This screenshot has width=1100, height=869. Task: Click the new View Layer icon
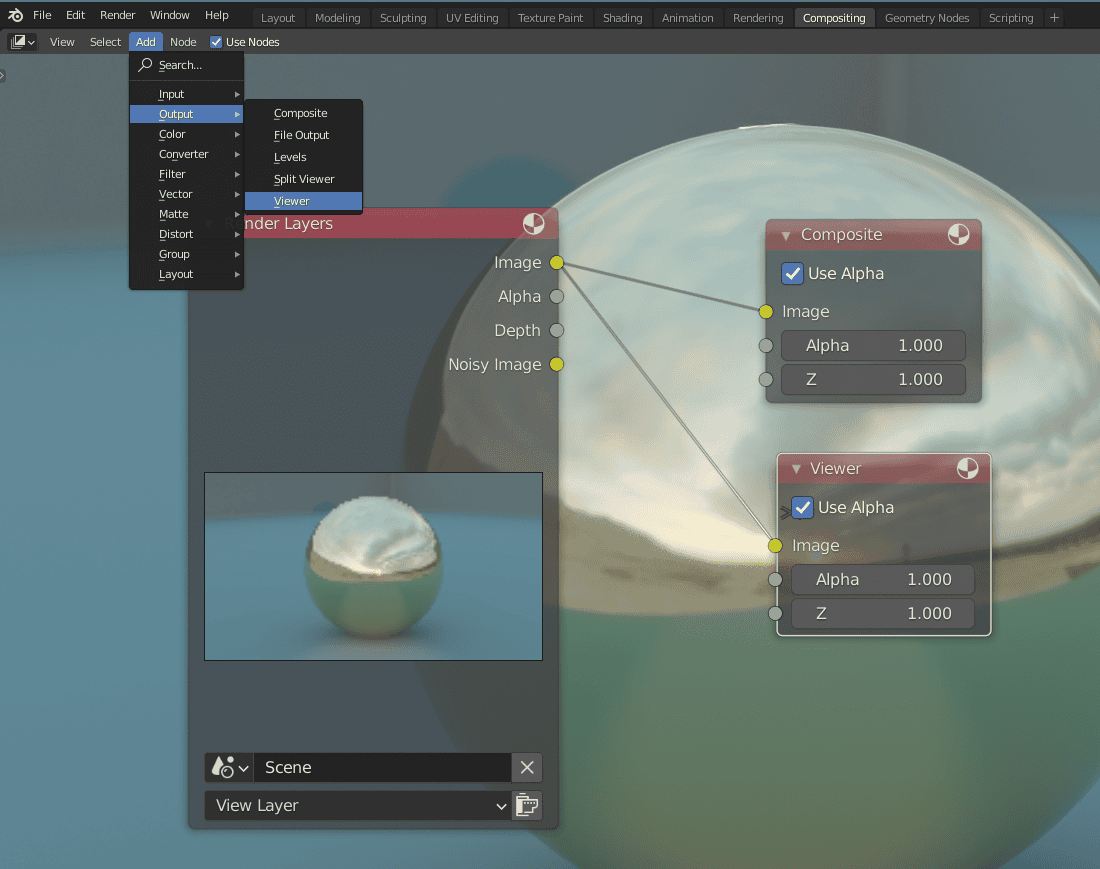526,805
